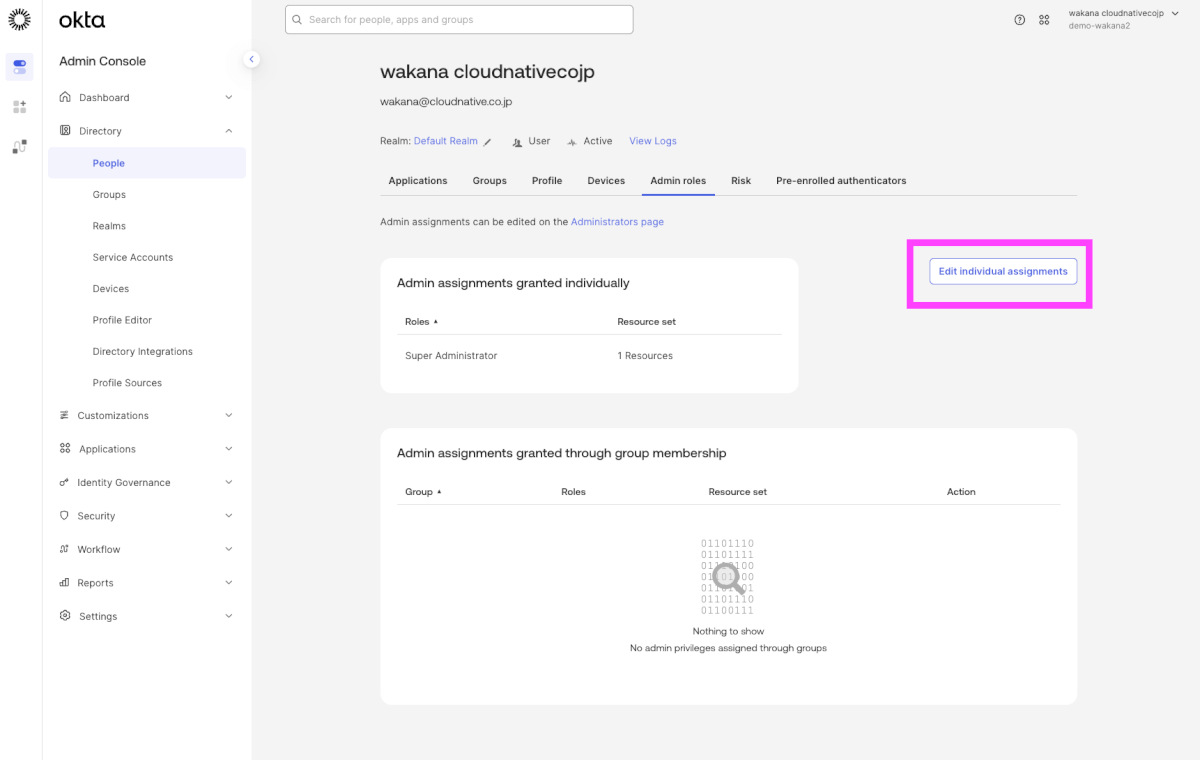Switch to the Pre-enrolled authenticators tab
Image resolution: width=1200 pixels, height=760 pixels.
841,181
